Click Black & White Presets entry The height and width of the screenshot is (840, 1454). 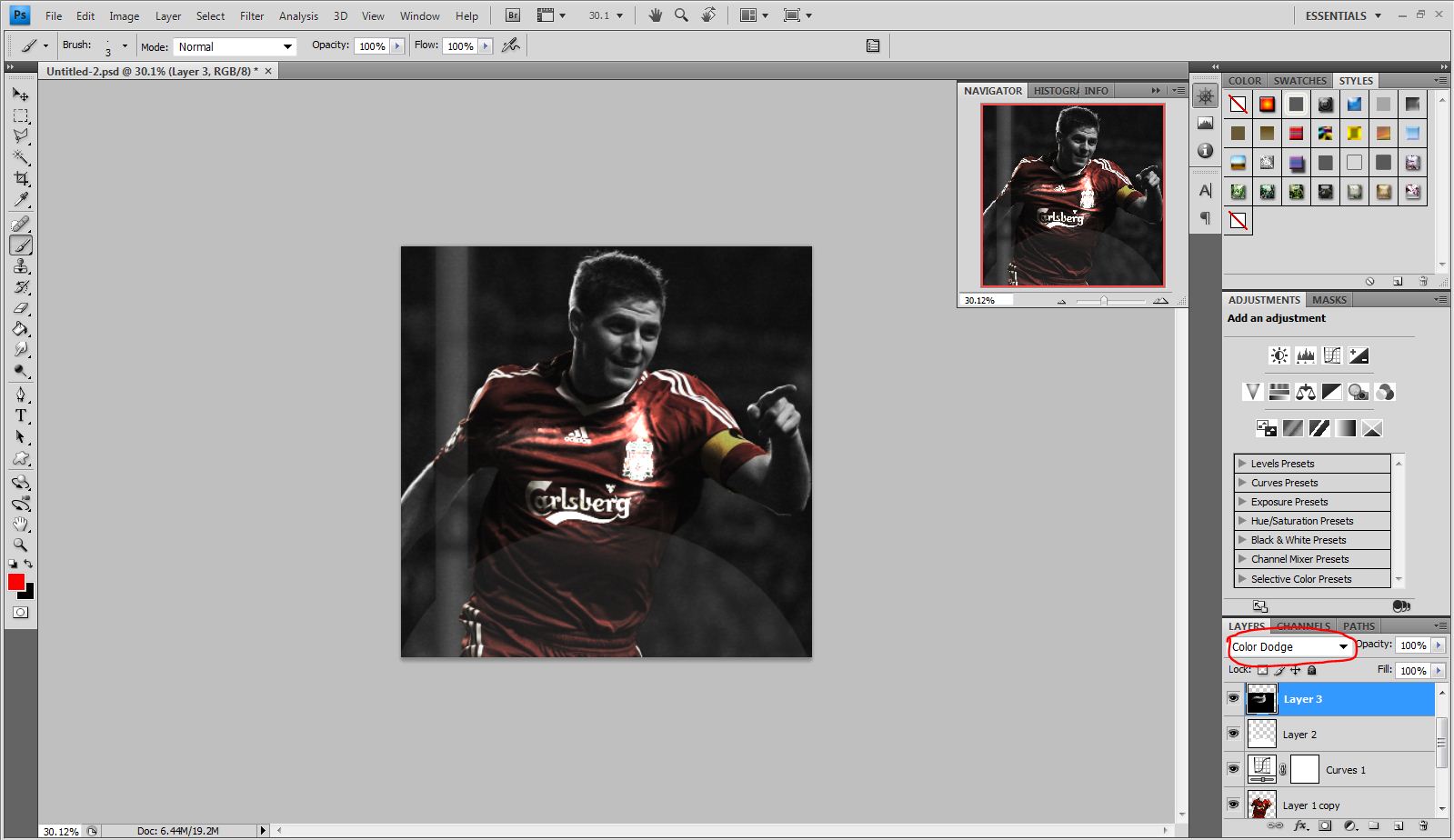pyautogui.click(x=1312, y=540)
